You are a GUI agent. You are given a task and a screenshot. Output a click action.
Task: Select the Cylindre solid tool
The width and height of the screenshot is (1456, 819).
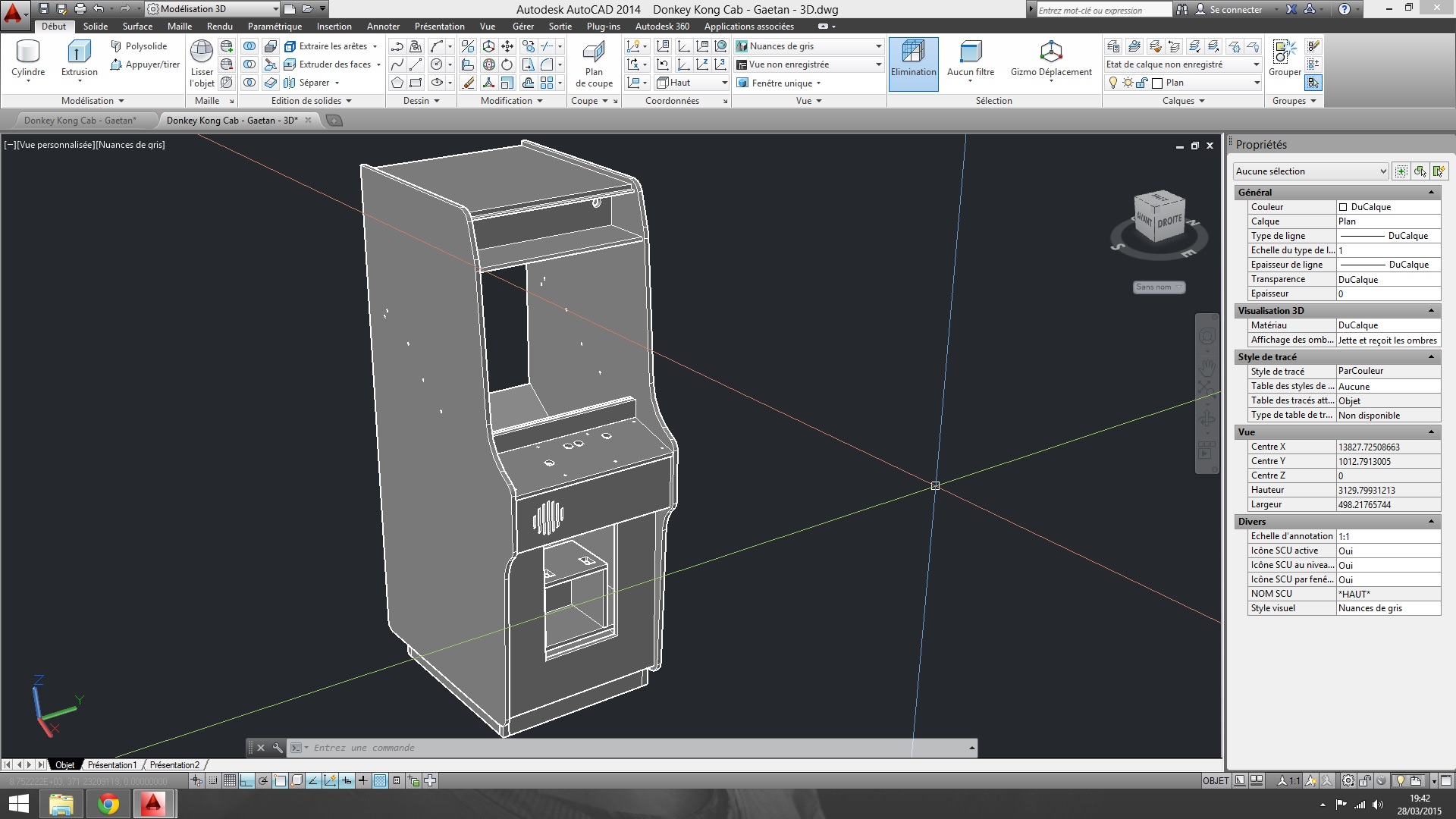tap(28, 59)
